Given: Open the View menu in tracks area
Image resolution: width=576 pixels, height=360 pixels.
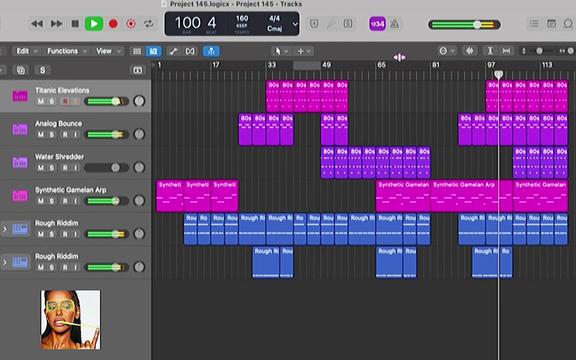Looking at the screenshot, I should (x=108, y=51).
